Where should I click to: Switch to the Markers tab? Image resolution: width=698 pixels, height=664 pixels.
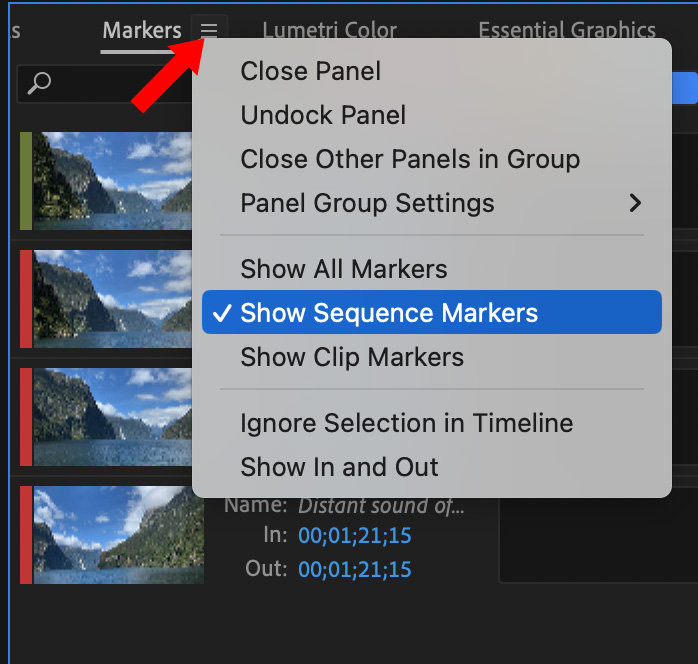pos(141,31)
